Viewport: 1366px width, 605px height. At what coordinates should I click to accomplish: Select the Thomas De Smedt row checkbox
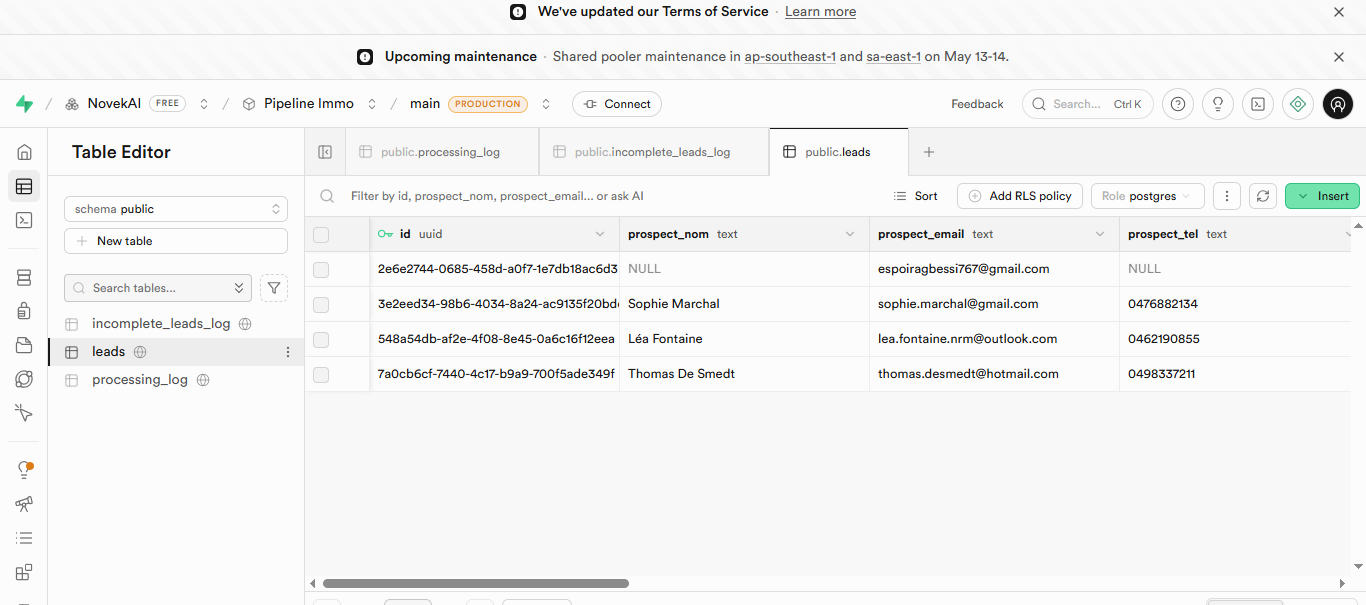321,374
